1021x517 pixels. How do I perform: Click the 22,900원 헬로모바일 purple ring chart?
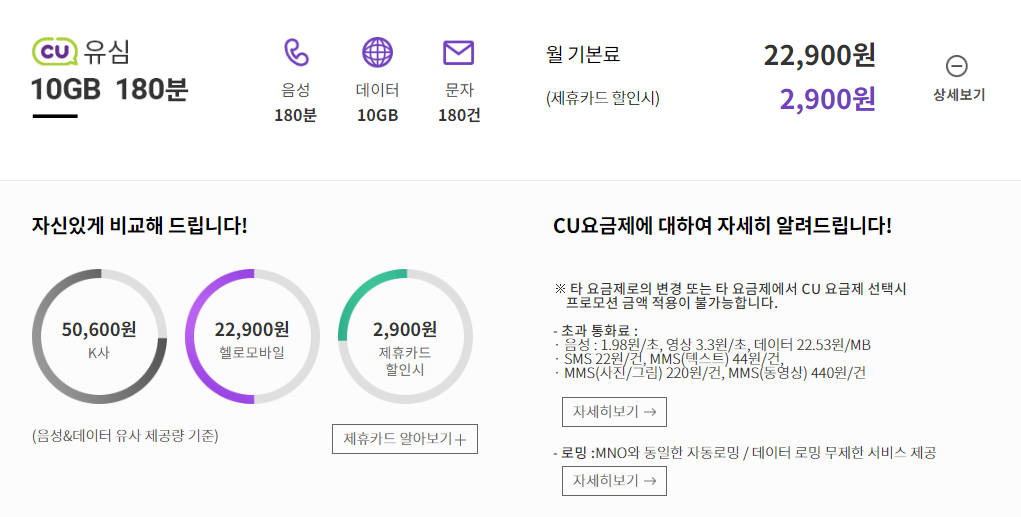click(253, 336)
